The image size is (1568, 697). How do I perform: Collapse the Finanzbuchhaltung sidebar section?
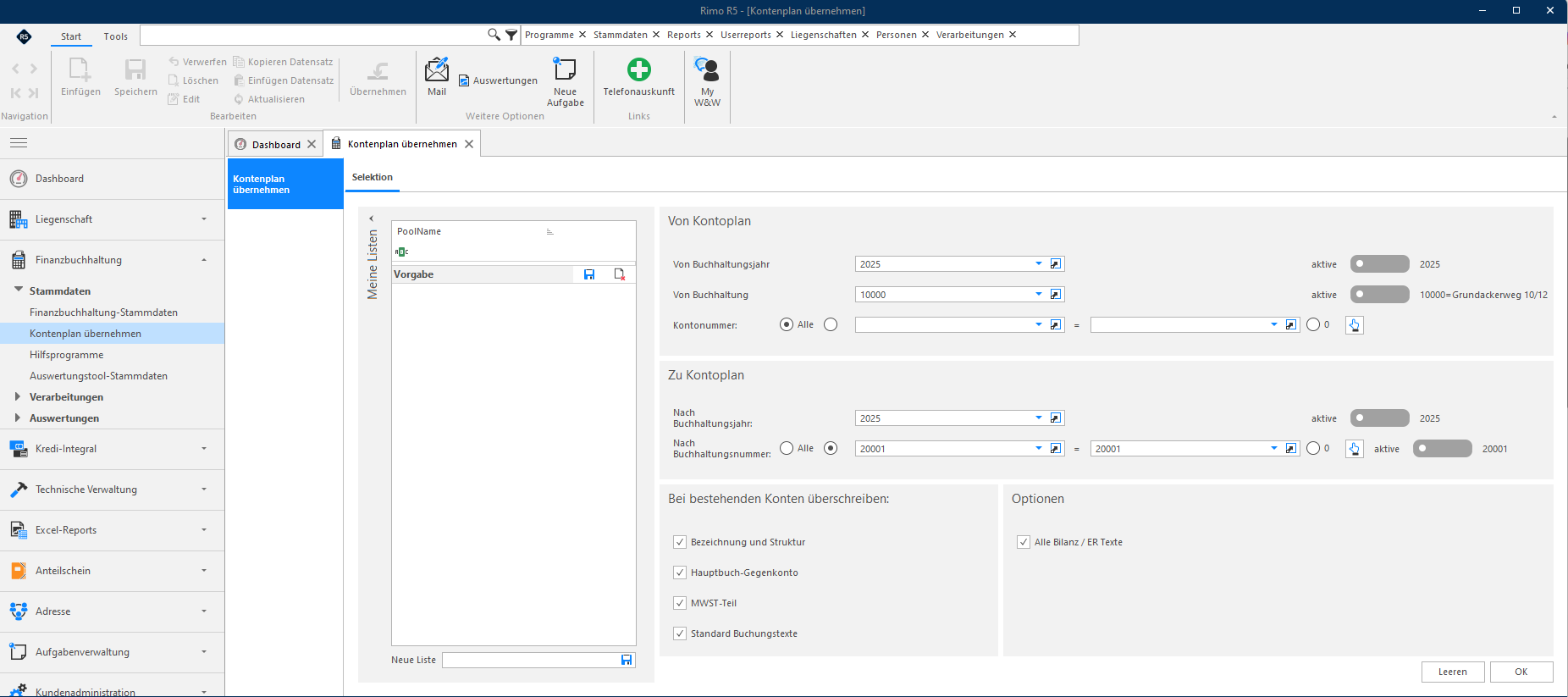pos(204,260)
